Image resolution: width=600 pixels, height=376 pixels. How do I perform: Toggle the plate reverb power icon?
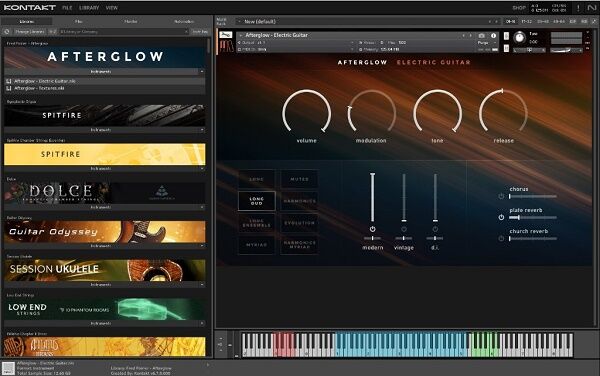(501, 217)
